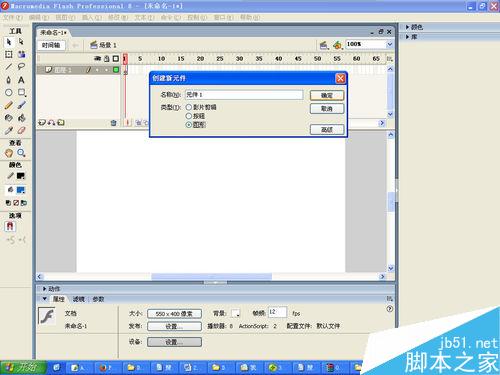Viewport: 500px width, 375px height.
Task: Click the 高级 button
Action: coord(327,130)
